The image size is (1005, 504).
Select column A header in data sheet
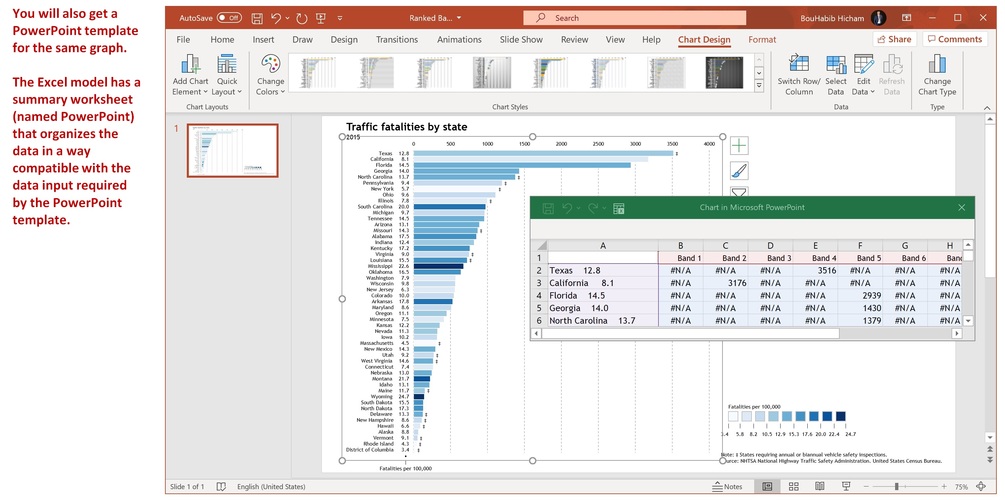(x=602, y=246)
